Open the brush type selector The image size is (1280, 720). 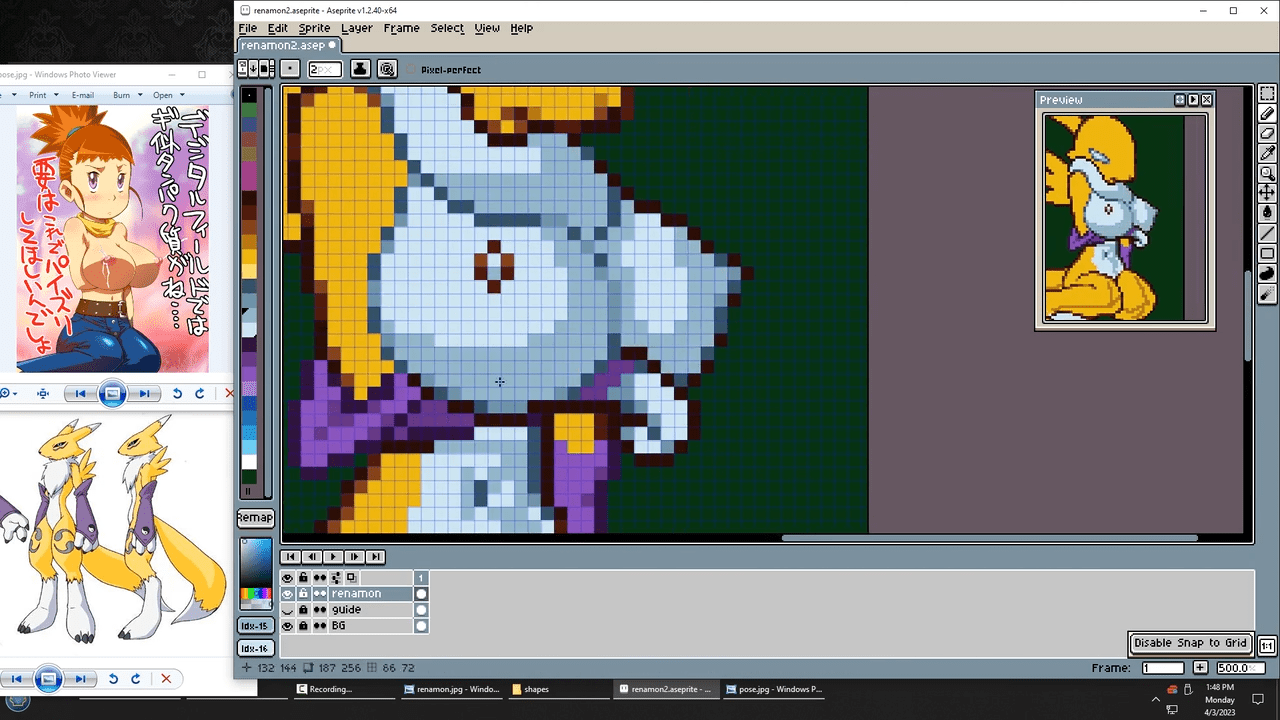(290, 69)
